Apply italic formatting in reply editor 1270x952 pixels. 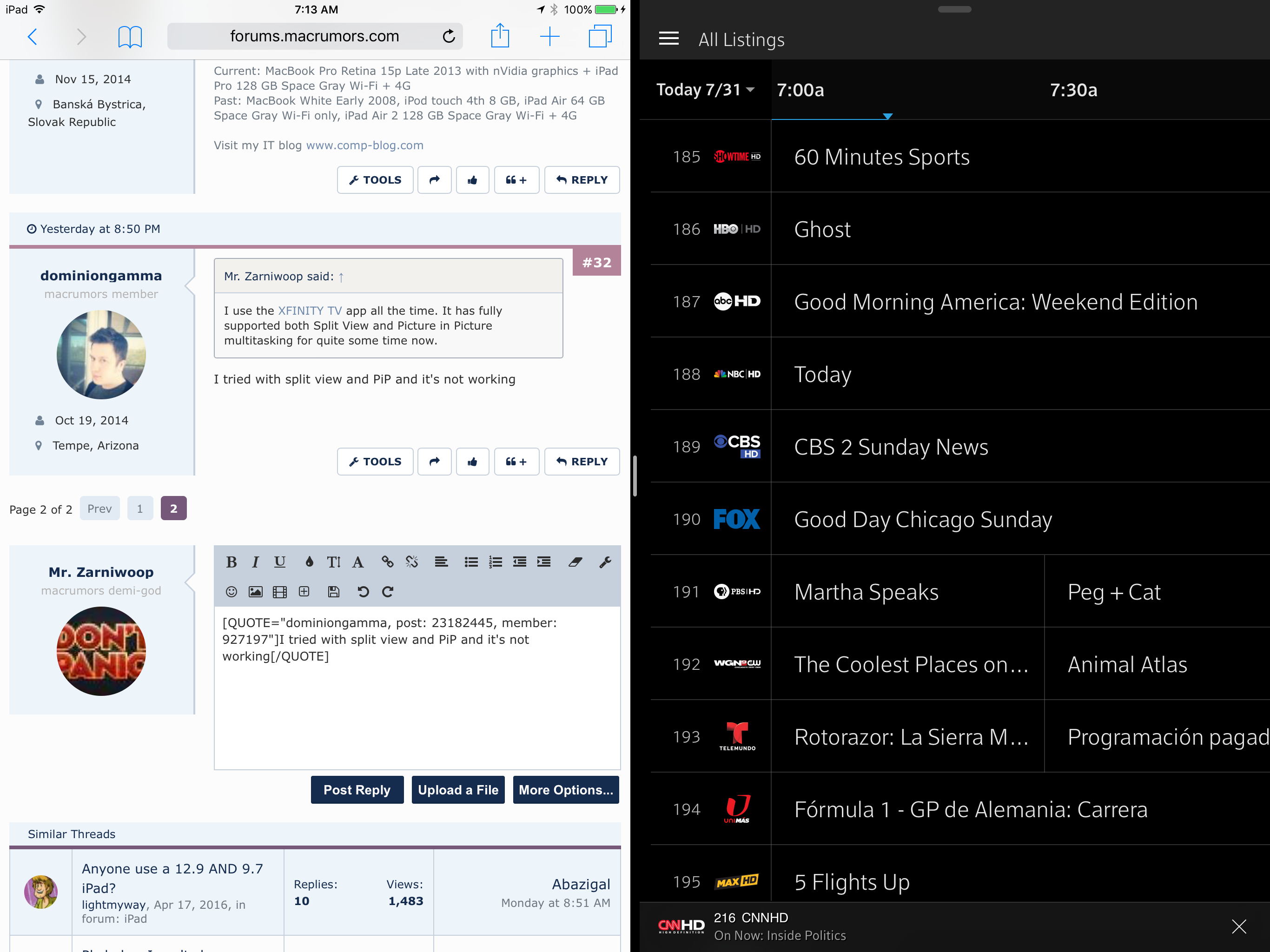click(x=256, y=562)
